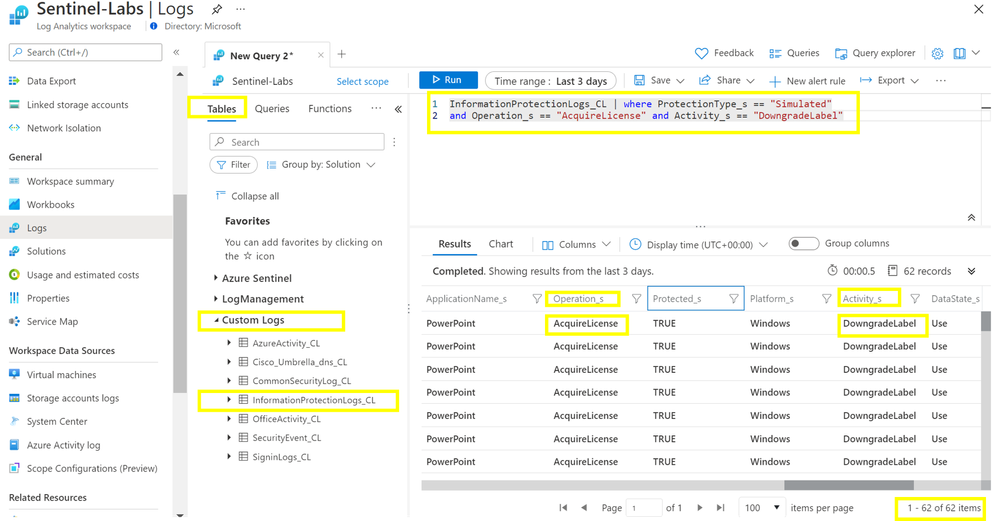999x521 pixels.
Task: Add a new query tab
Action: 341,54
